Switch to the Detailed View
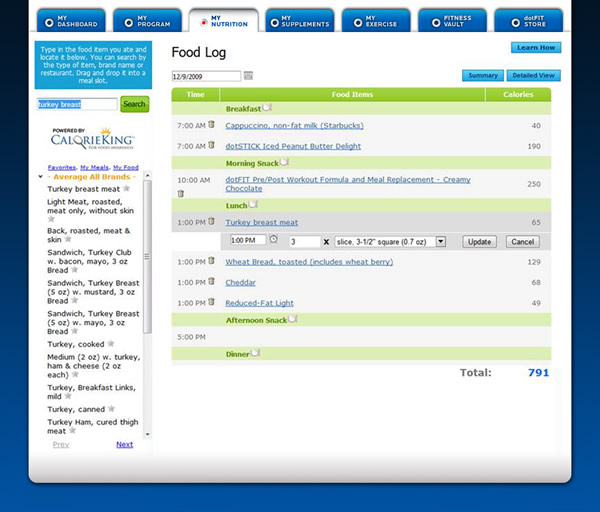Screen dimensions: 600x512 533,76
